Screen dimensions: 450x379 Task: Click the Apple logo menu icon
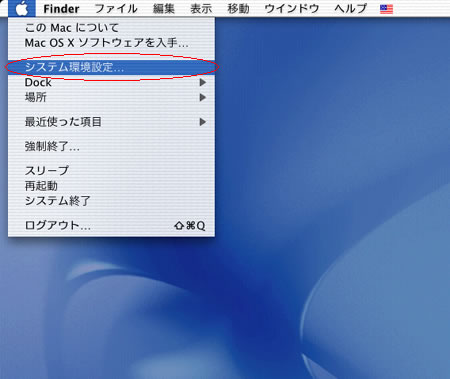22,8
